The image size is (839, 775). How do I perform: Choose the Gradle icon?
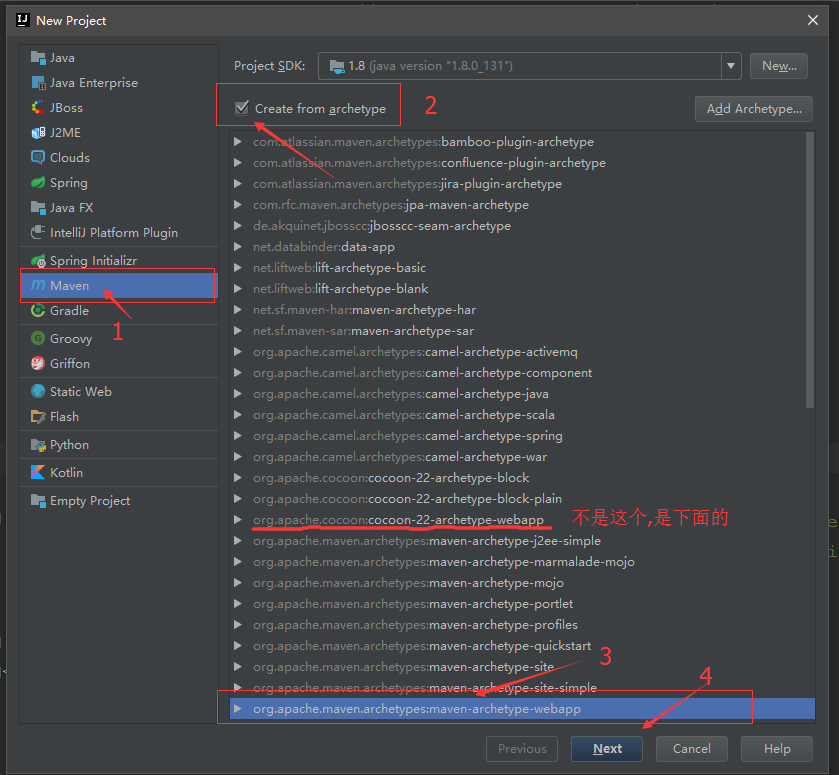tap(38, 310)
